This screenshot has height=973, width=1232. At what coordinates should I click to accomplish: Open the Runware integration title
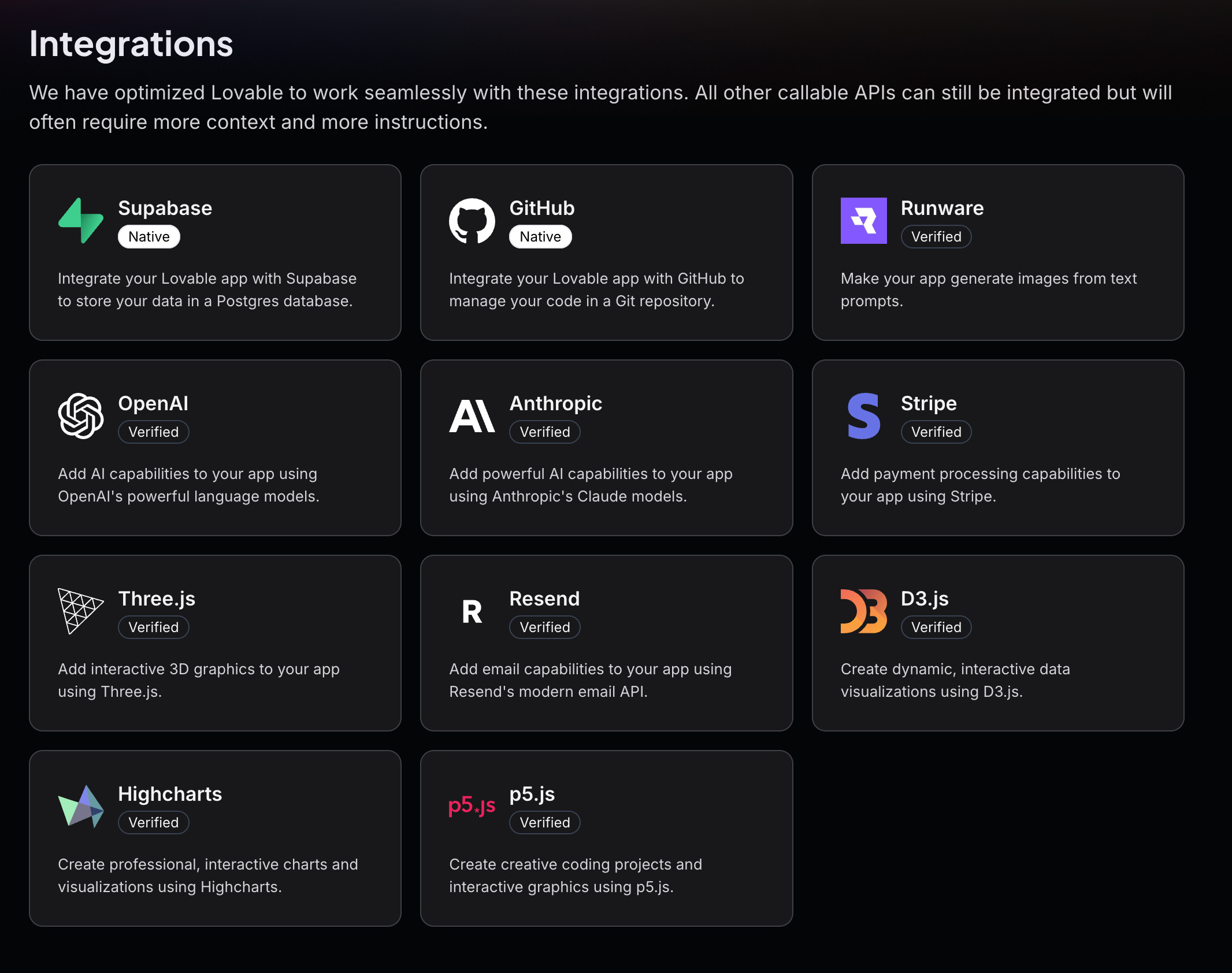(x=942, y=208)
